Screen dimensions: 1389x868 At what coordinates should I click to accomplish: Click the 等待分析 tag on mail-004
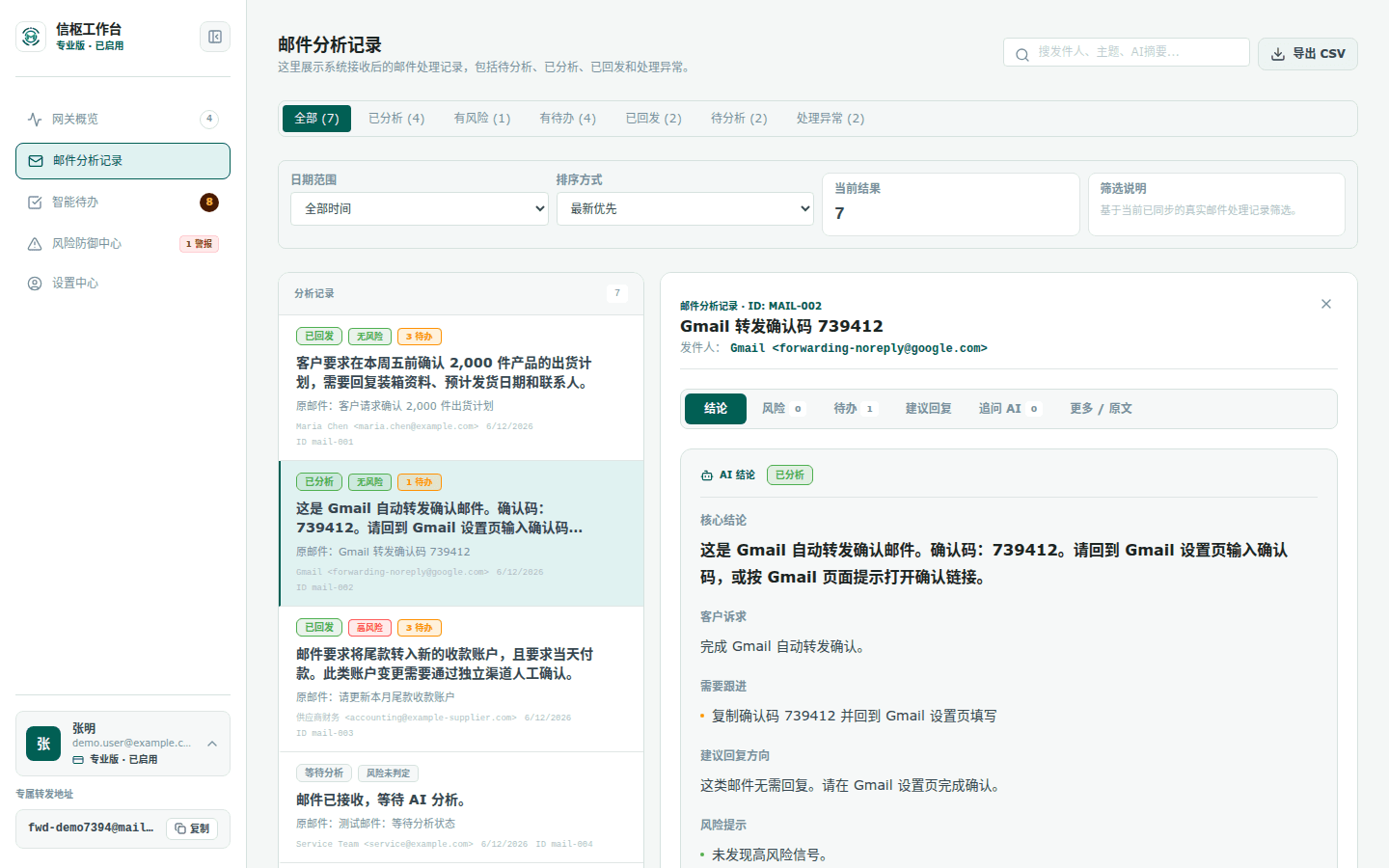(324, 773)
